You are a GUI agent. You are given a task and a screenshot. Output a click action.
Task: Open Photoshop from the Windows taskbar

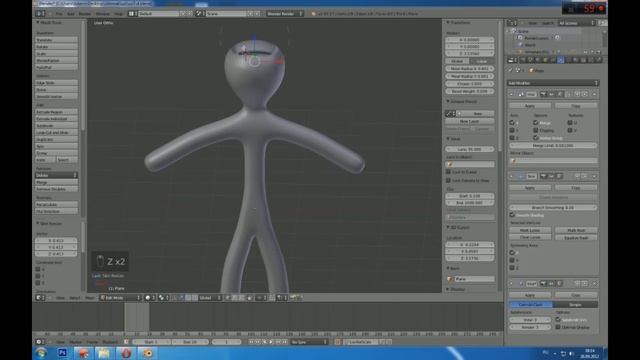[x=62, y=353]
